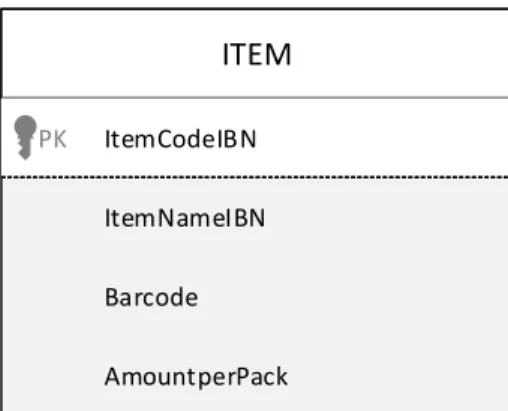Image resolution: width=508 pixels, height=411 pixels.
Task: Click the AmountperPack attribute
Action: pyautogui.click(x=196, y=377)
